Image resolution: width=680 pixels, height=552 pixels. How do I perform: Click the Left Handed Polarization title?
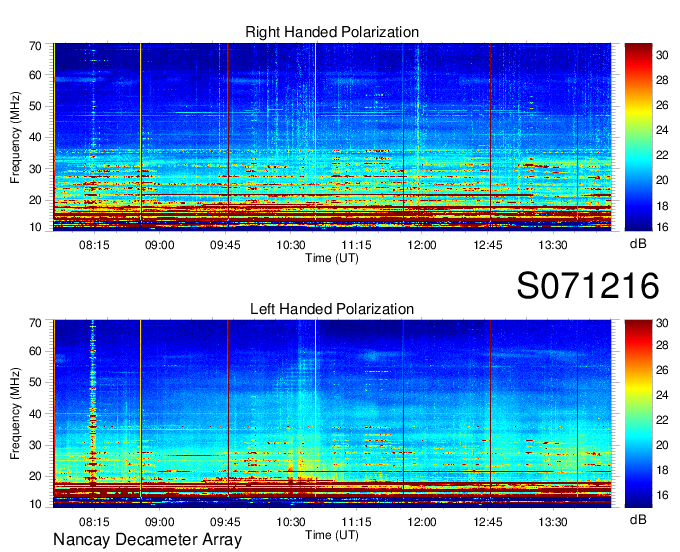[332, 309]
